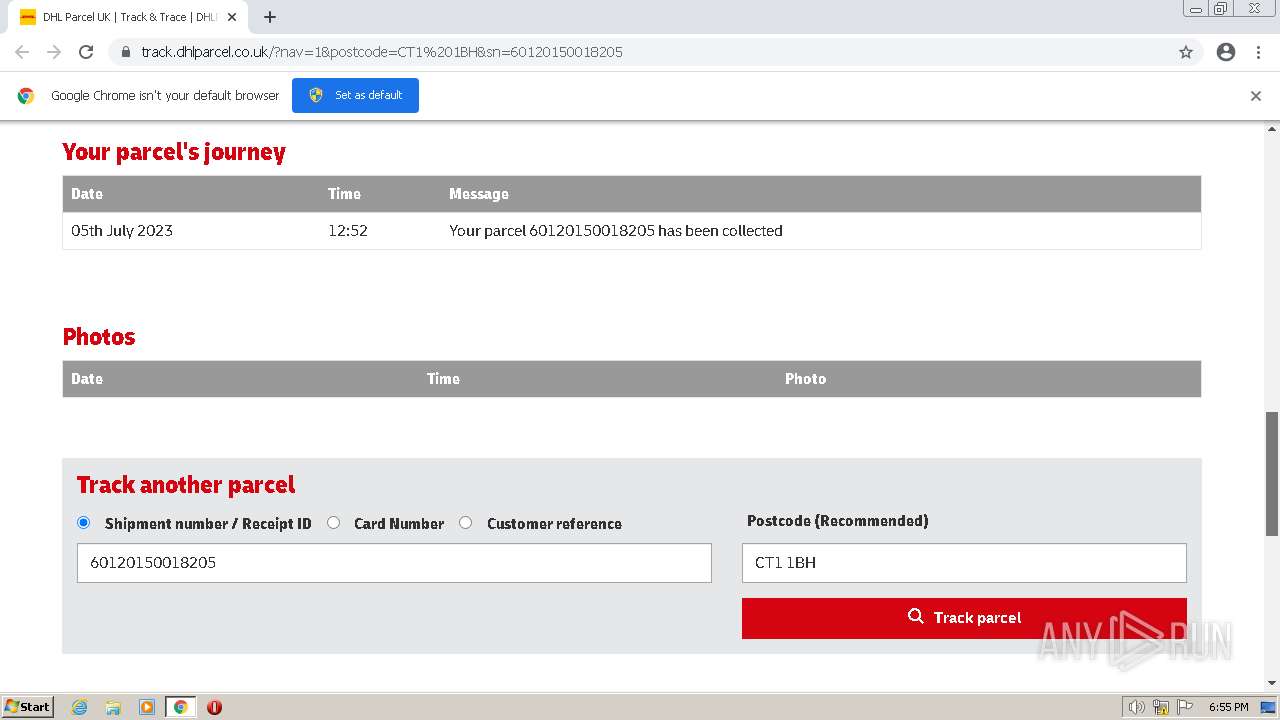Open the Windows Start menu
The image size is (1280, 720).
28,706
